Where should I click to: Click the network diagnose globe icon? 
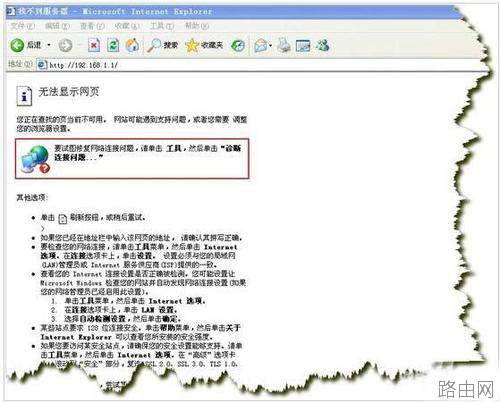click(35, 159)
